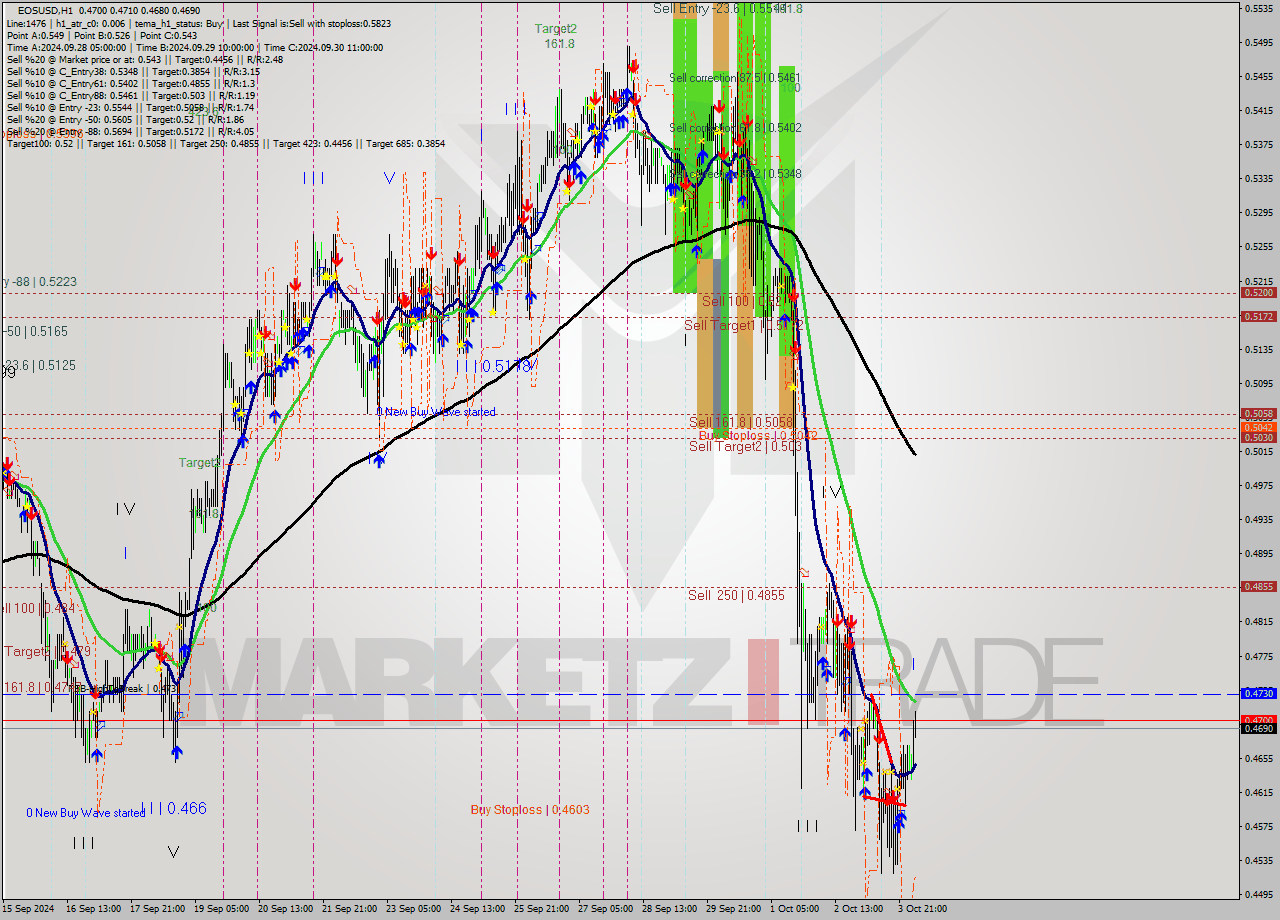Click the 'Sell correction 87.5 | 0.5461' label
The height and width of the screenshot is (920, 1280).
735,77
